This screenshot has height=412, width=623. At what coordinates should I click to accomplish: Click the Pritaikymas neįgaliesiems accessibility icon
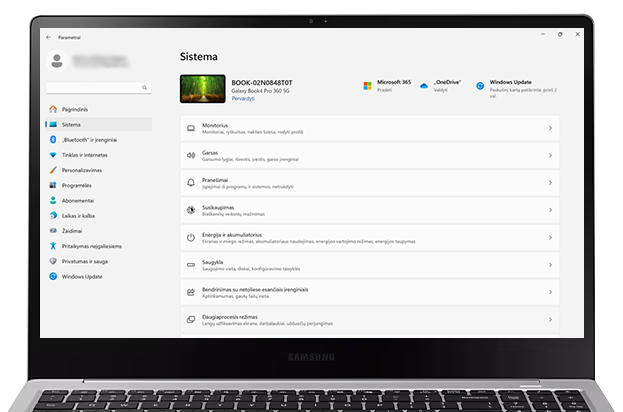53,246
